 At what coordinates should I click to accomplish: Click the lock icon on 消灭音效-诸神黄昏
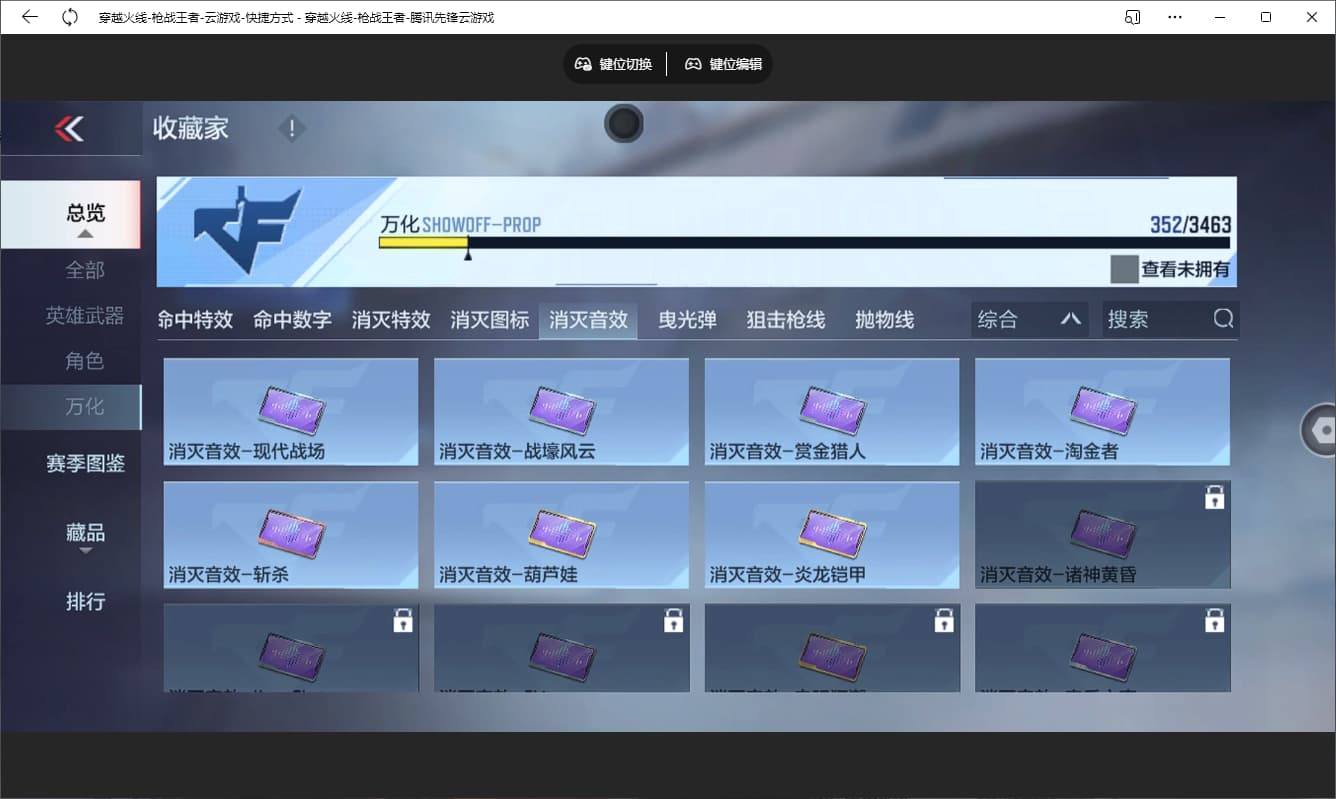[1214, 496]
